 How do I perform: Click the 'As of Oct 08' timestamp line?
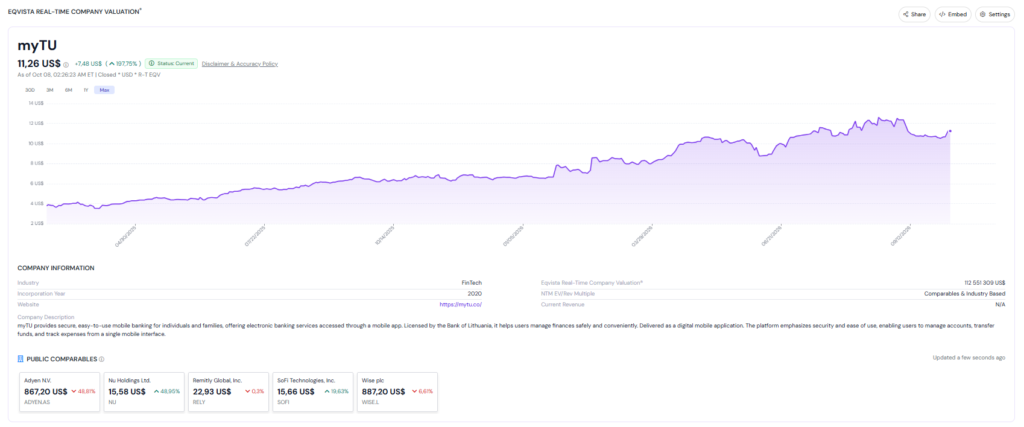(89, 74)
